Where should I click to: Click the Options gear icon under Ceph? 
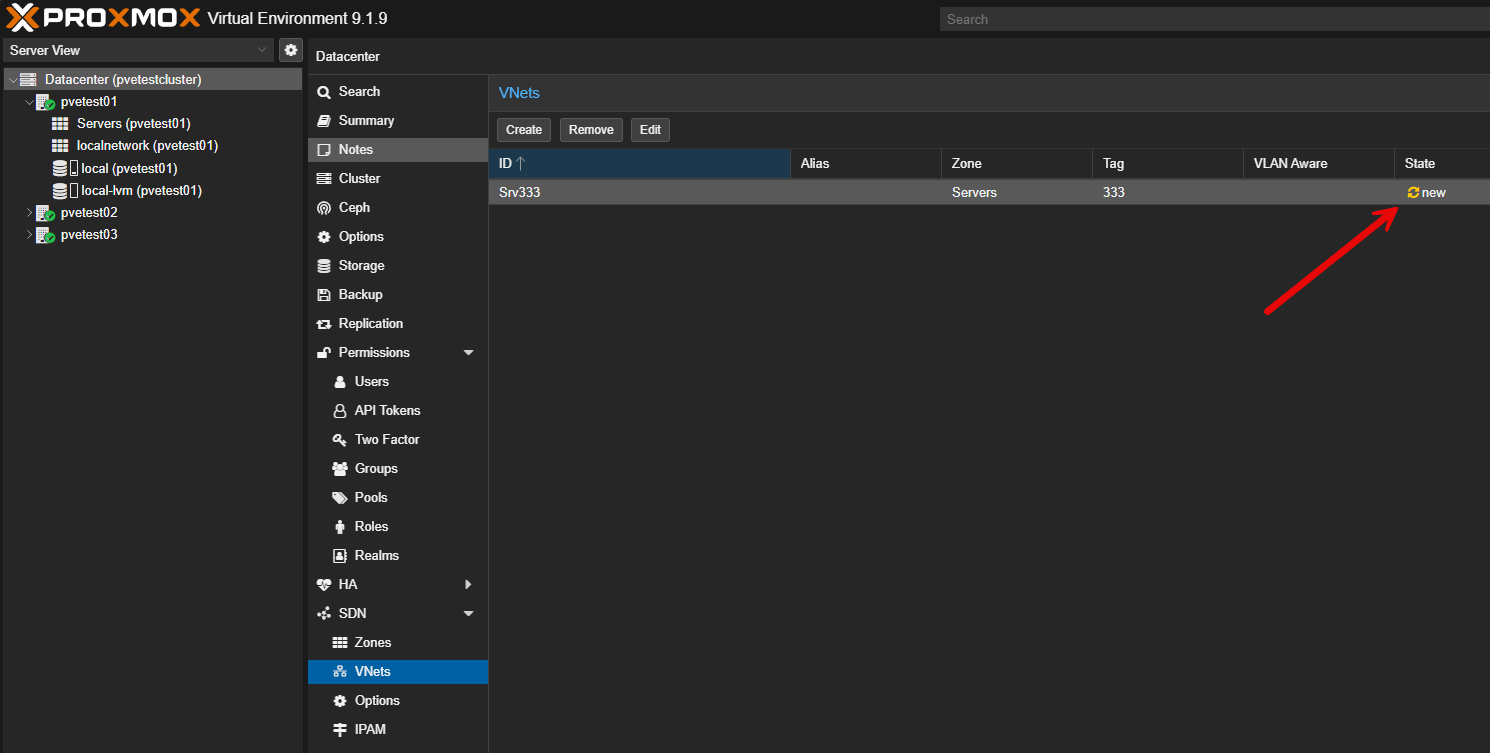pos(324,237)
